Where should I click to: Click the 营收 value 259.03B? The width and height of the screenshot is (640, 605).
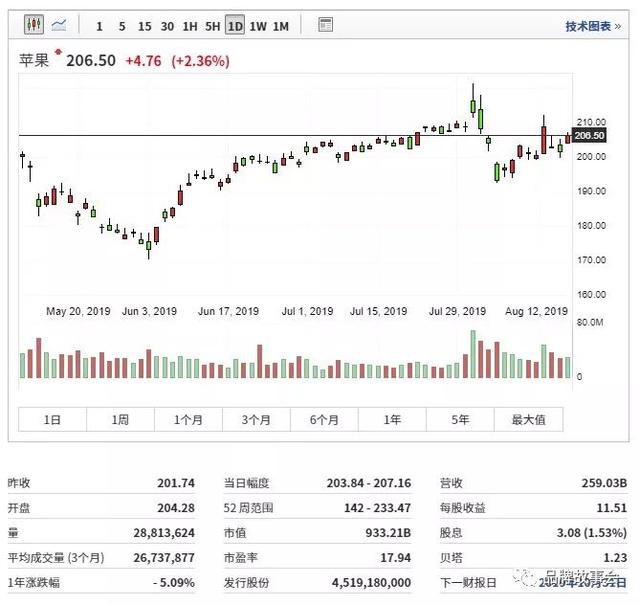click(x=604, y=483)
